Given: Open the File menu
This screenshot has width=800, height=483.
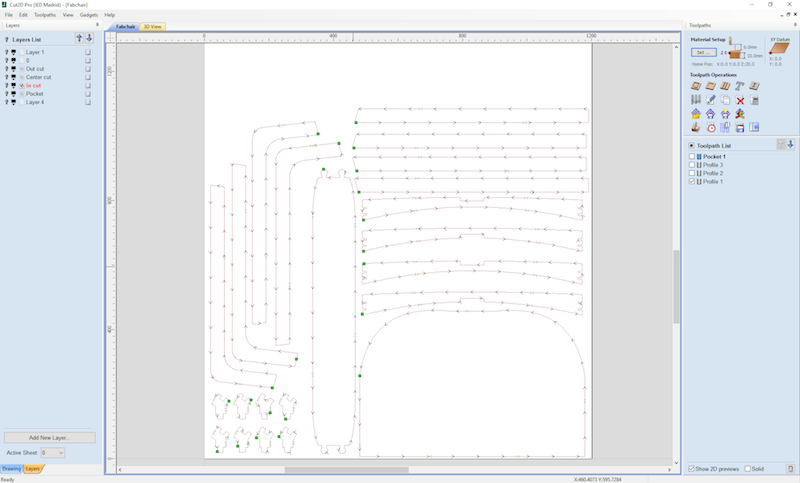Looking at the screenshot, I should point(9,15).
